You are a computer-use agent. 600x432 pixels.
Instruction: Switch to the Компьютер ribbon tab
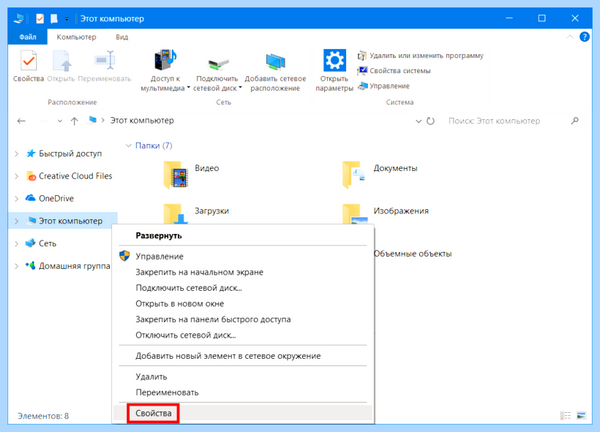coord(76,37)
